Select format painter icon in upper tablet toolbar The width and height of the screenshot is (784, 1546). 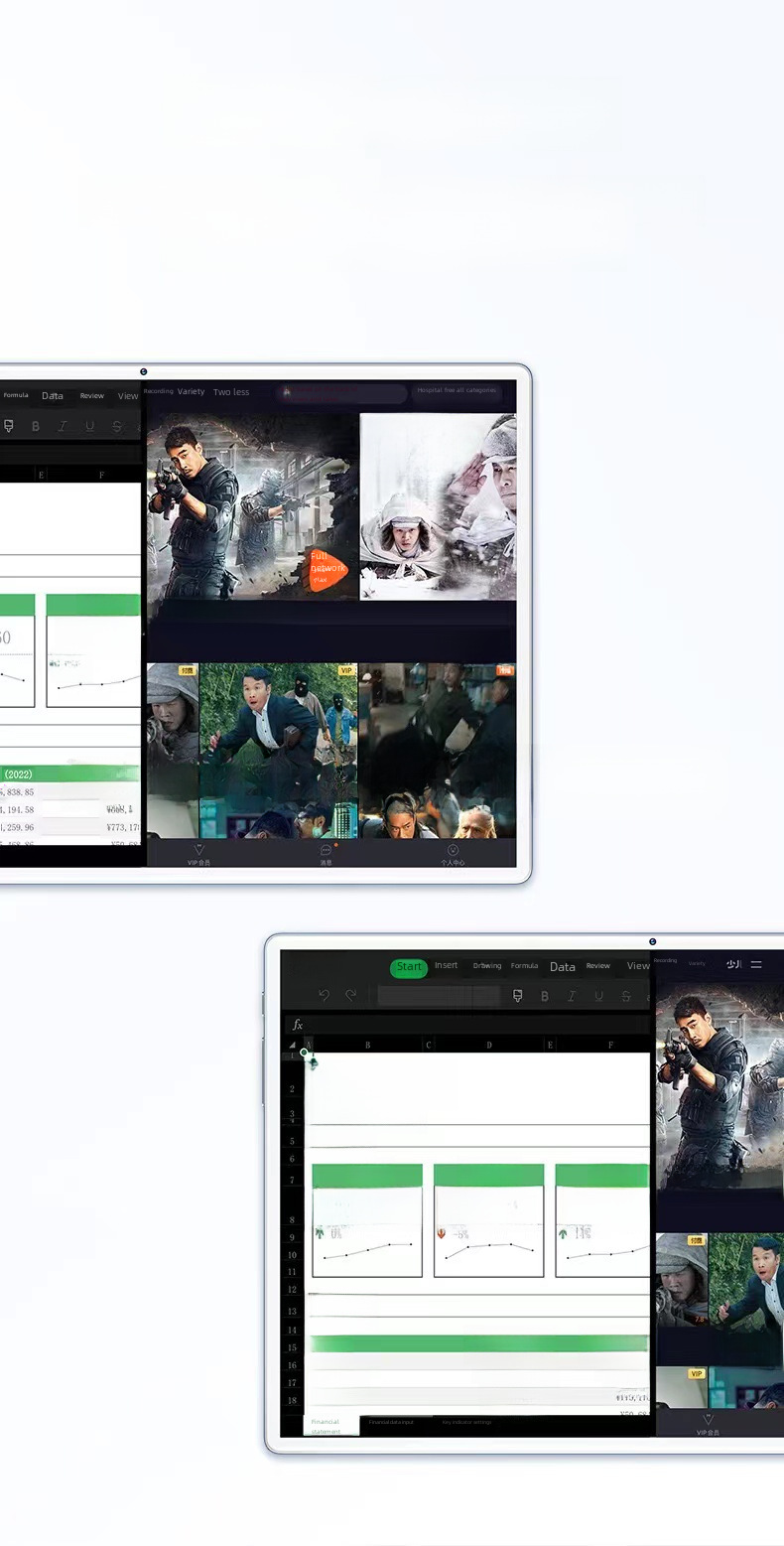[8, 426]
